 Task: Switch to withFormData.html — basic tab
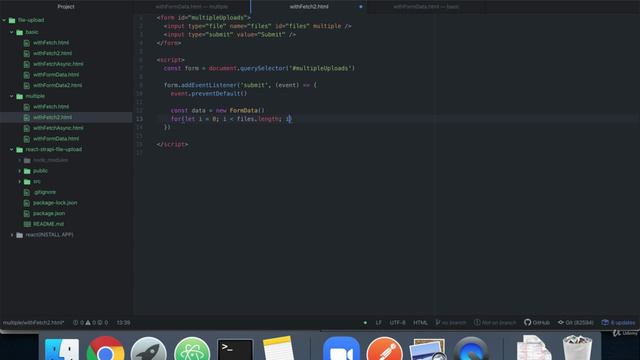(x=426, y=7)
